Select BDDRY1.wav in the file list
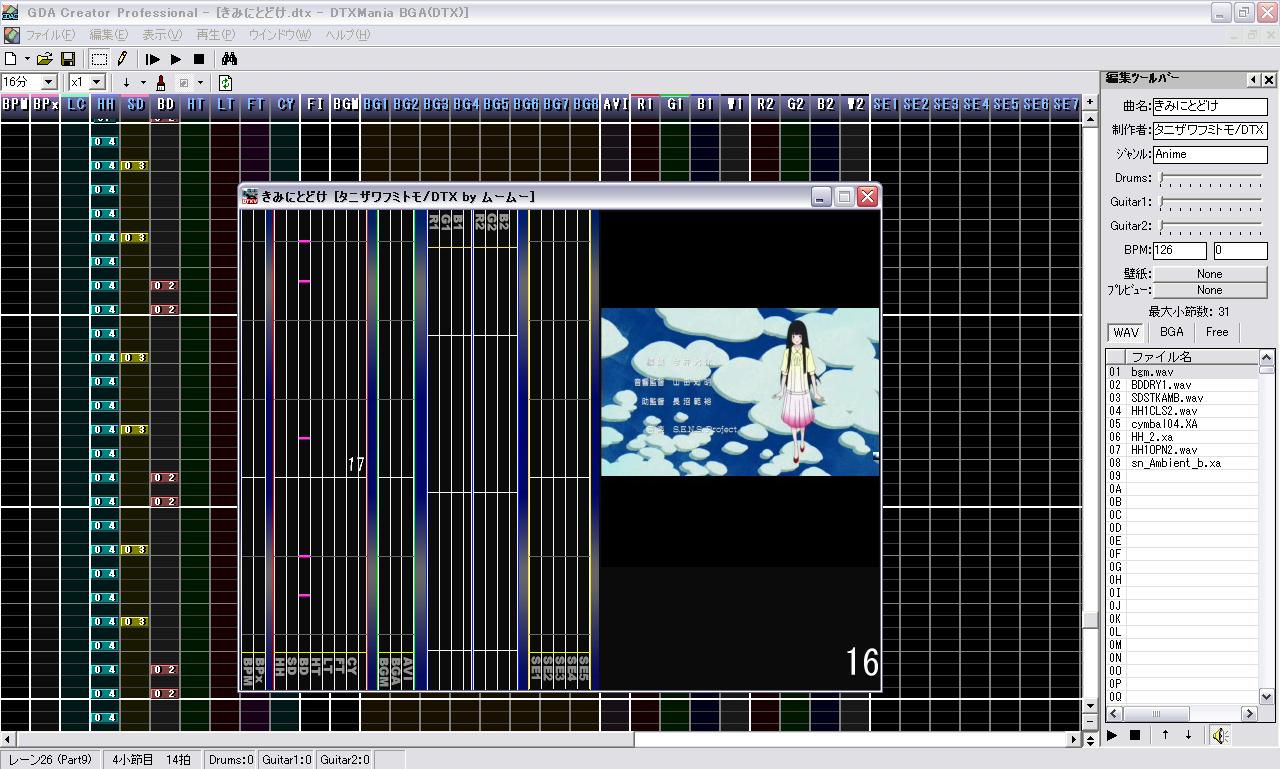Viewport: 1282px width, 769px height. tap(1182, 385)
